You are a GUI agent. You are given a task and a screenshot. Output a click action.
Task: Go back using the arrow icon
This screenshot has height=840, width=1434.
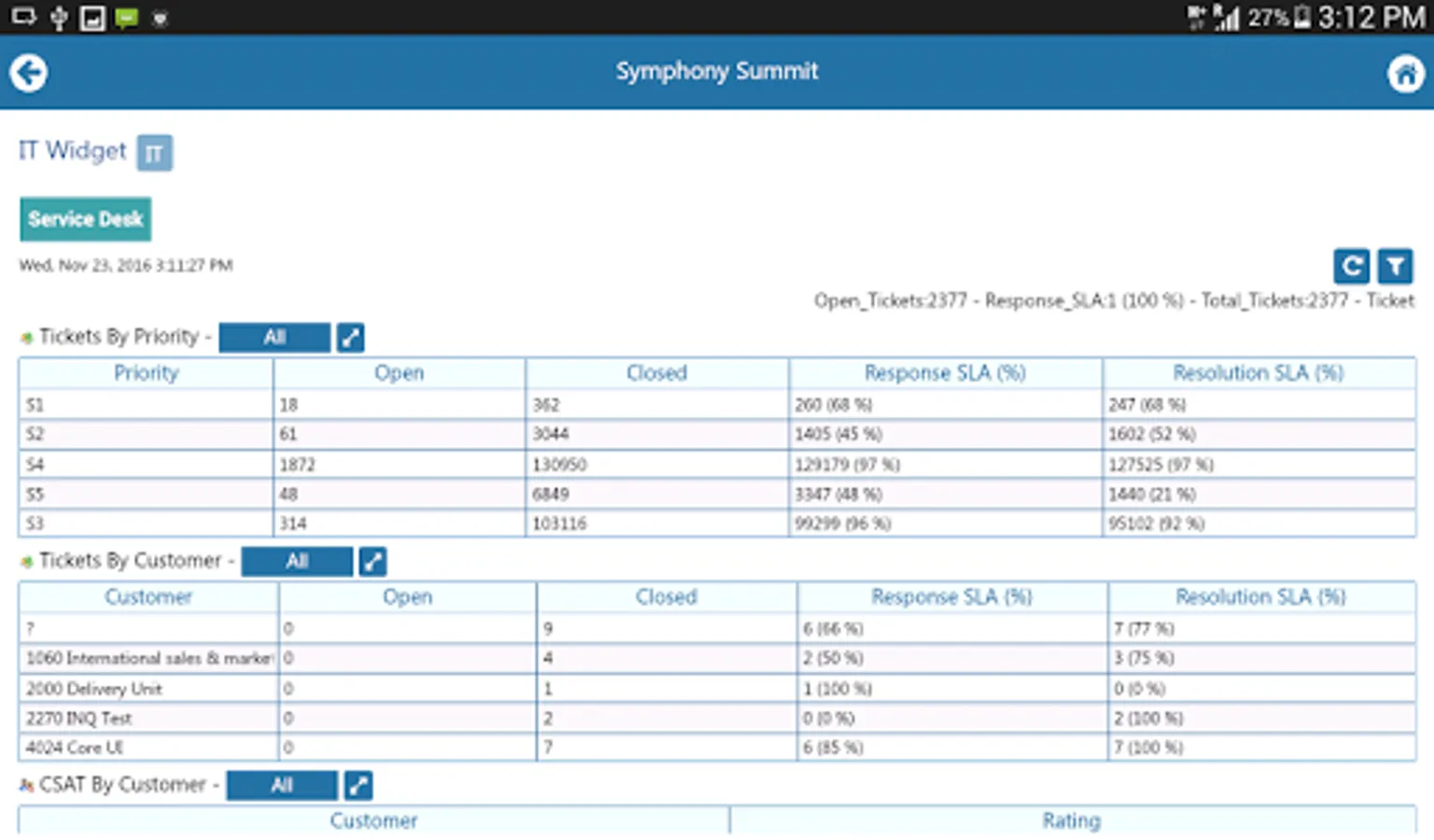(x=29, y=73)
